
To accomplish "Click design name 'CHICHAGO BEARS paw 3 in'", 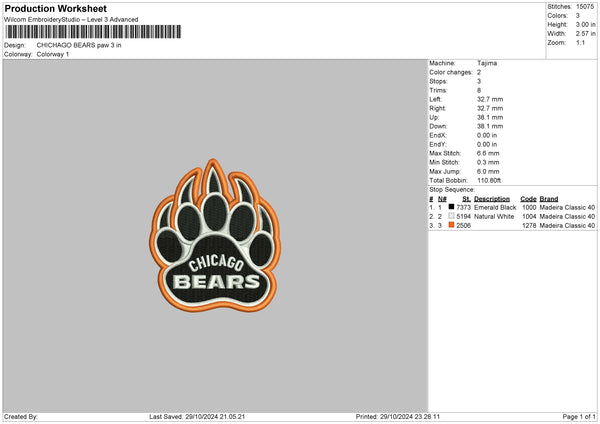I will click(x=79, y=45).
